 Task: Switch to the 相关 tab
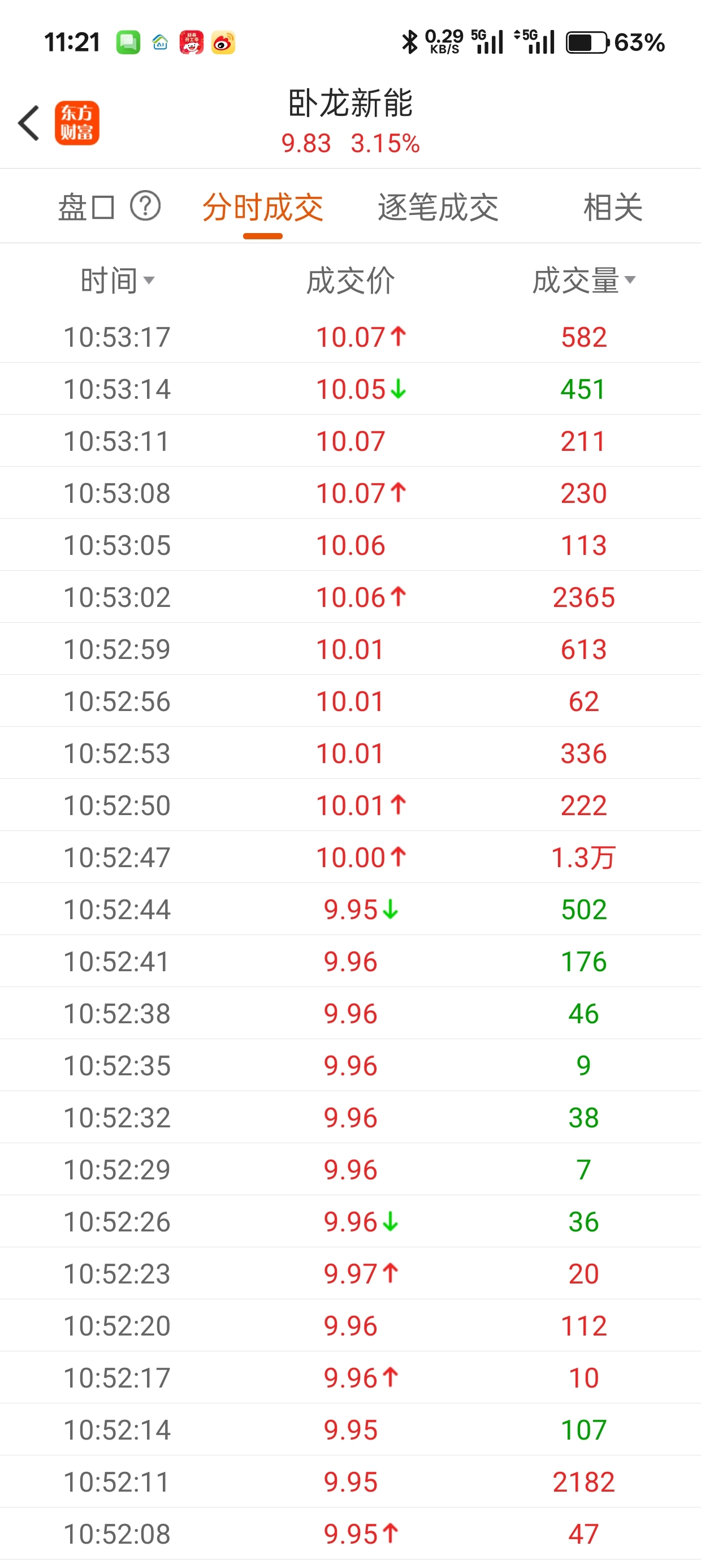[613, 207]
